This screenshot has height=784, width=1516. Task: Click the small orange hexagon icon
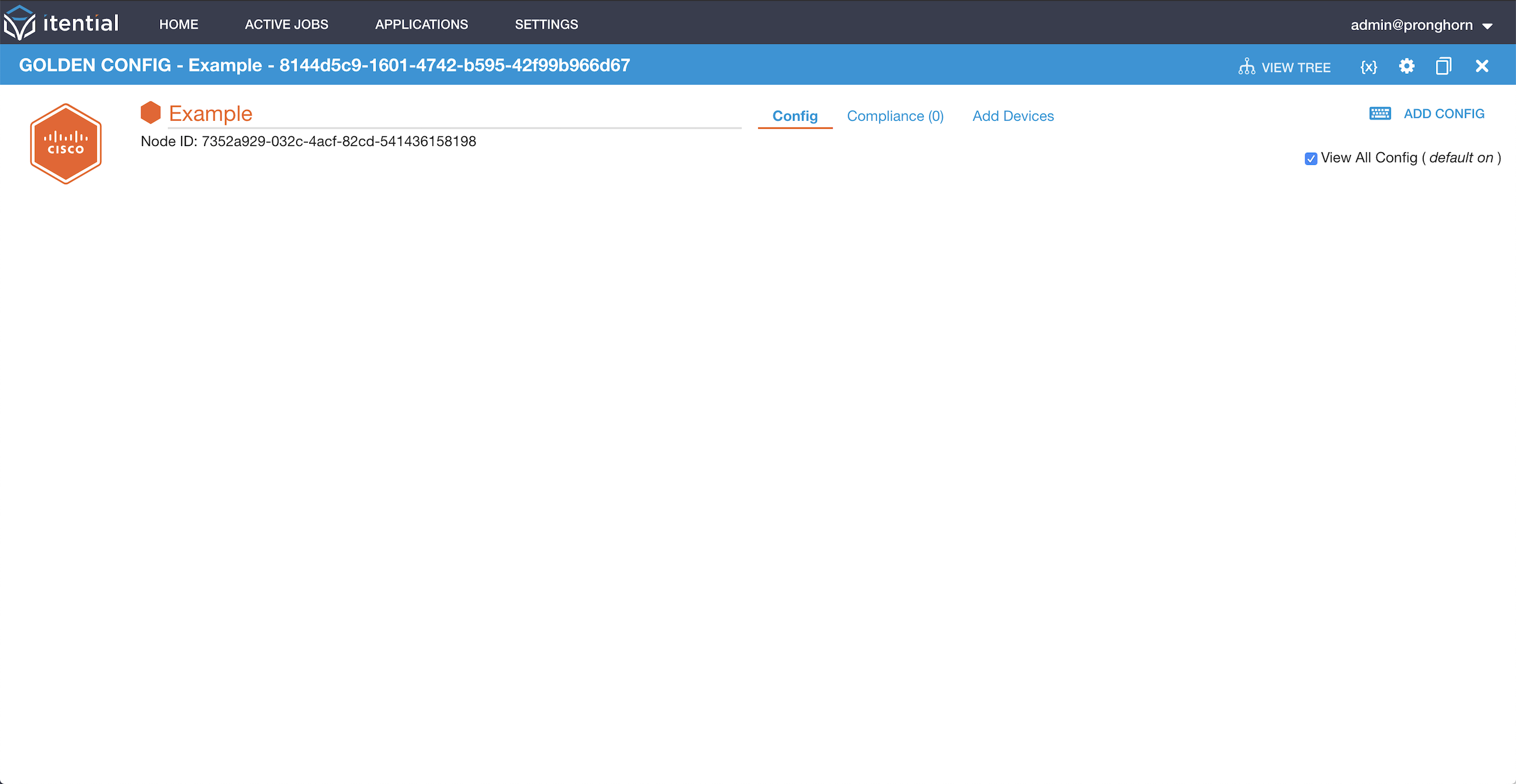(x=150, y=112)
